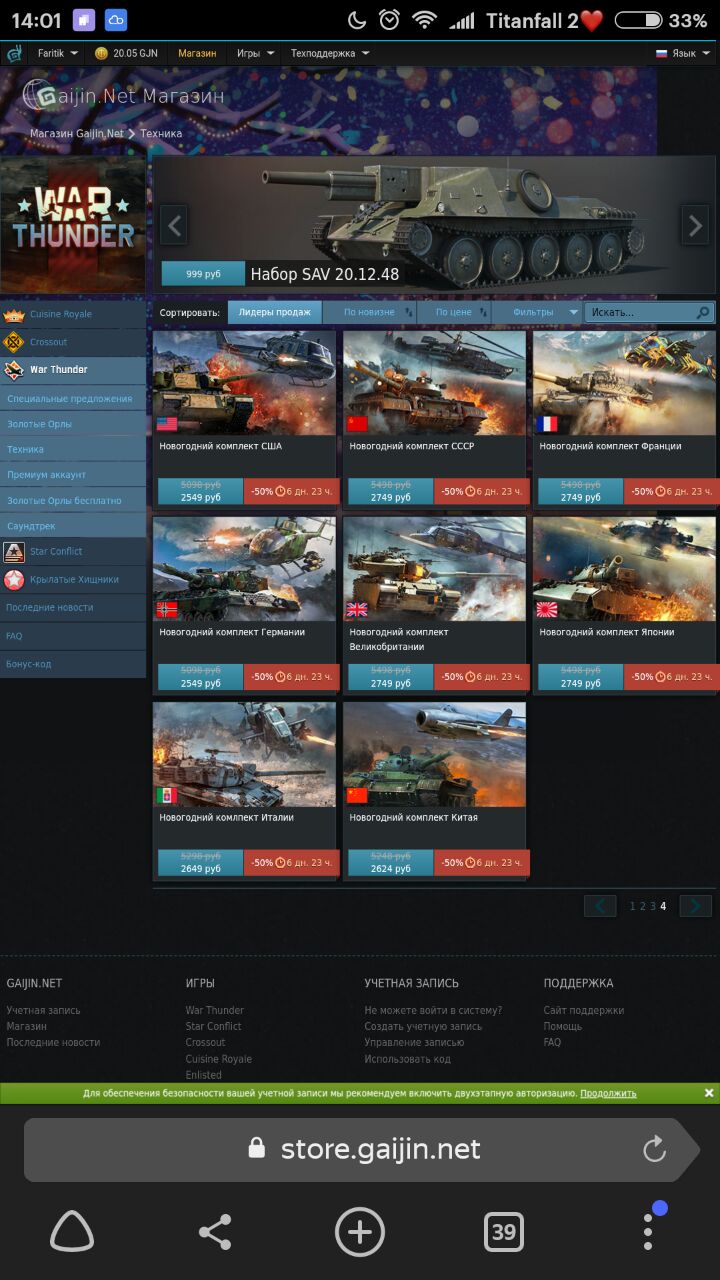Open a new tab with plus icon
Image resolution: width=720 pixels, height=1280 pixels.
pyautogui.click(x=360, y=1232)
